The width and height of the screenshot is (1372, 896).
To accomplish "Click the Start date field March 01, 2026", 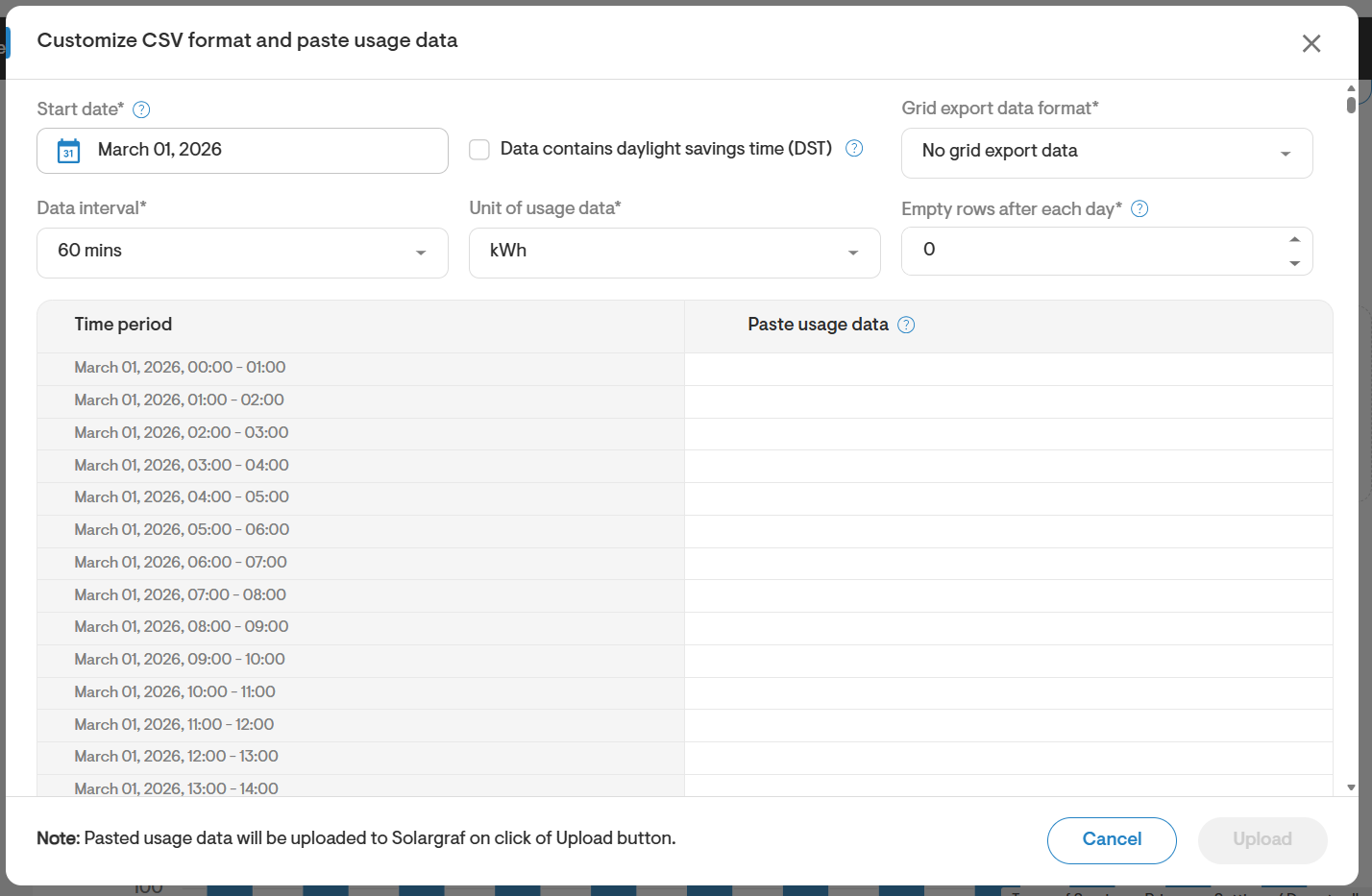I will point(242,151).
